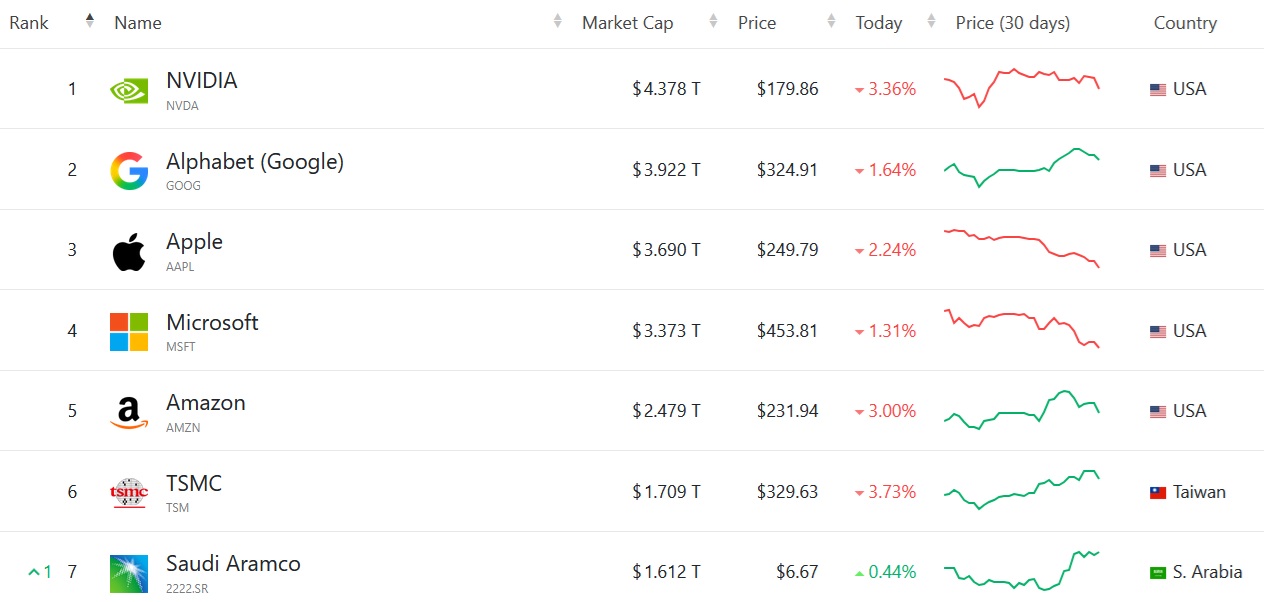Open the Microsoft company page link
This screenshot has width=1264, height=602.
pyautogui.click(x=212, y=323)
